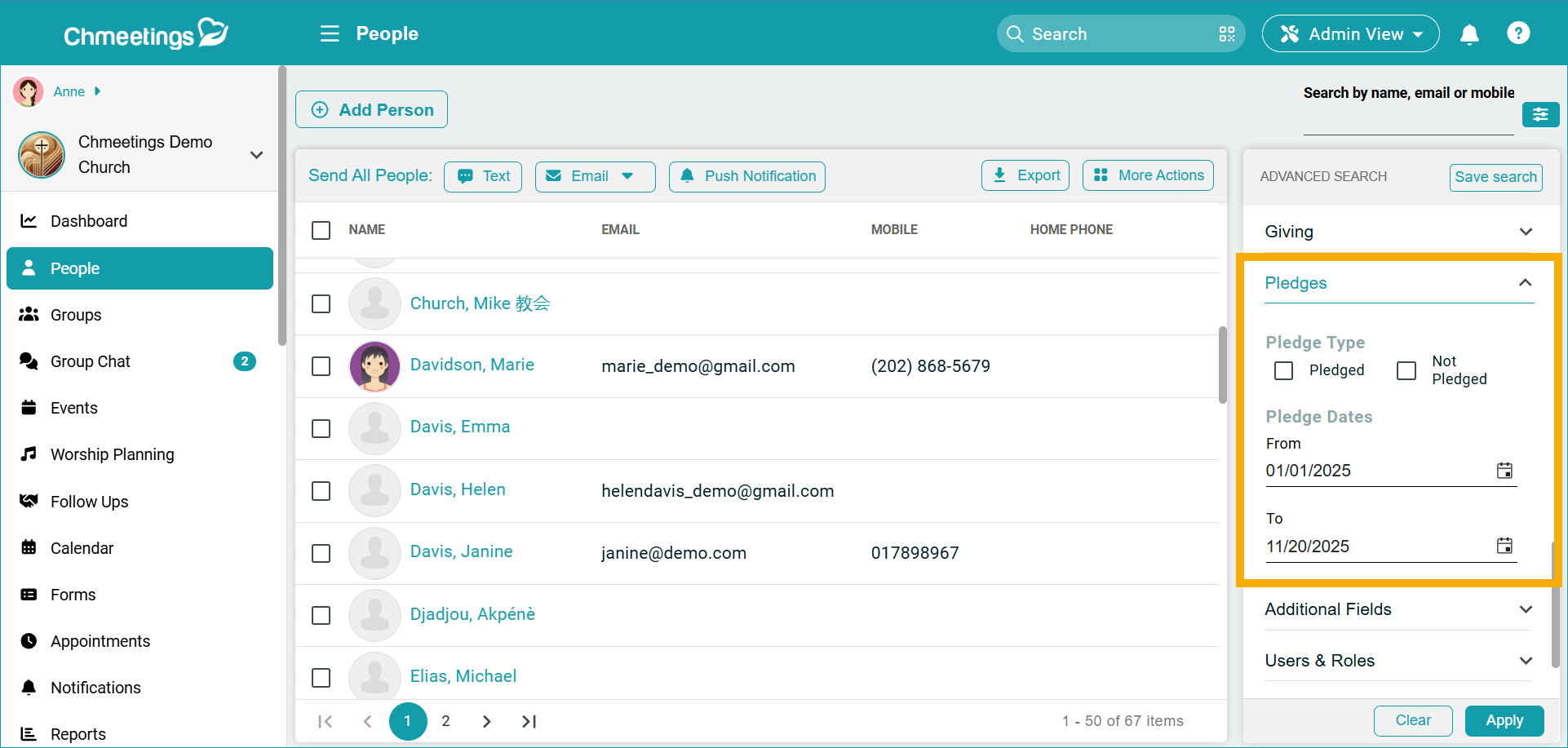Click the QR code scan icon in search
Screen dimensions: 1568x748
click(1226, 34)
